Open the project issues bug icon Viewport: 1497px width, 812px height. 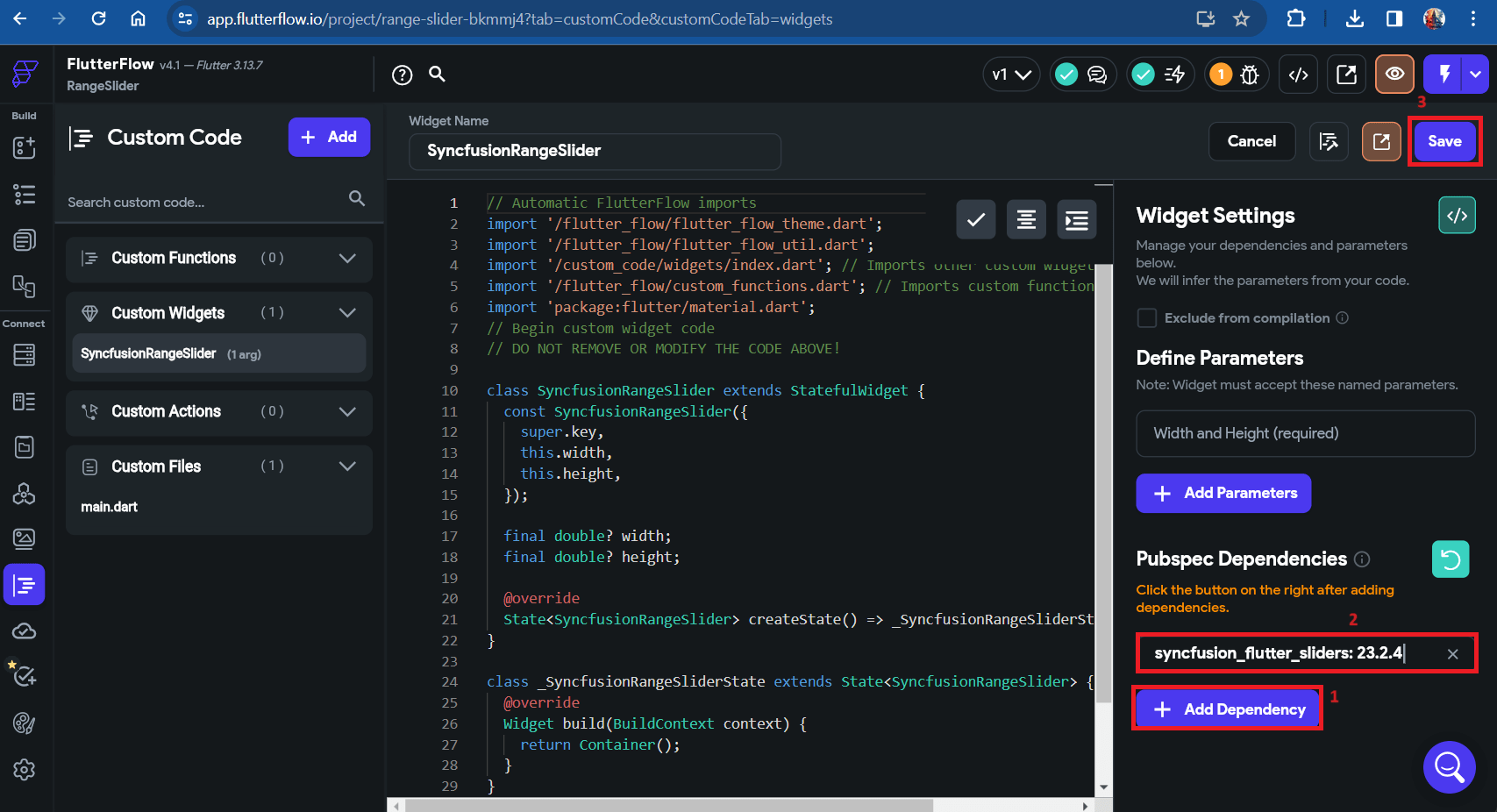tap(1250, 75)
